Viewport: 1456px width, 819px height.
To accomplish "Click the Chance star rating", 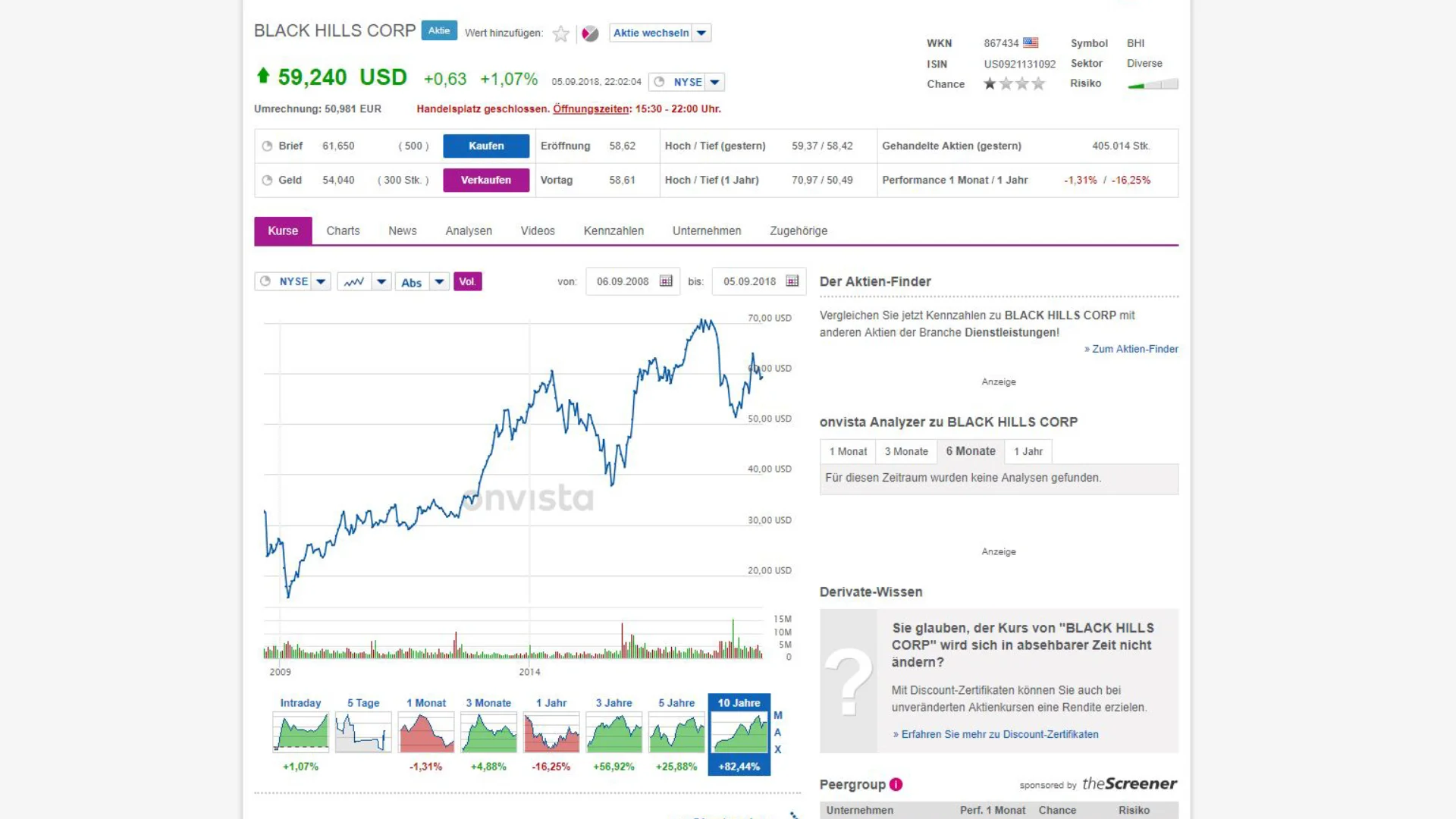I will [1014, 84].
